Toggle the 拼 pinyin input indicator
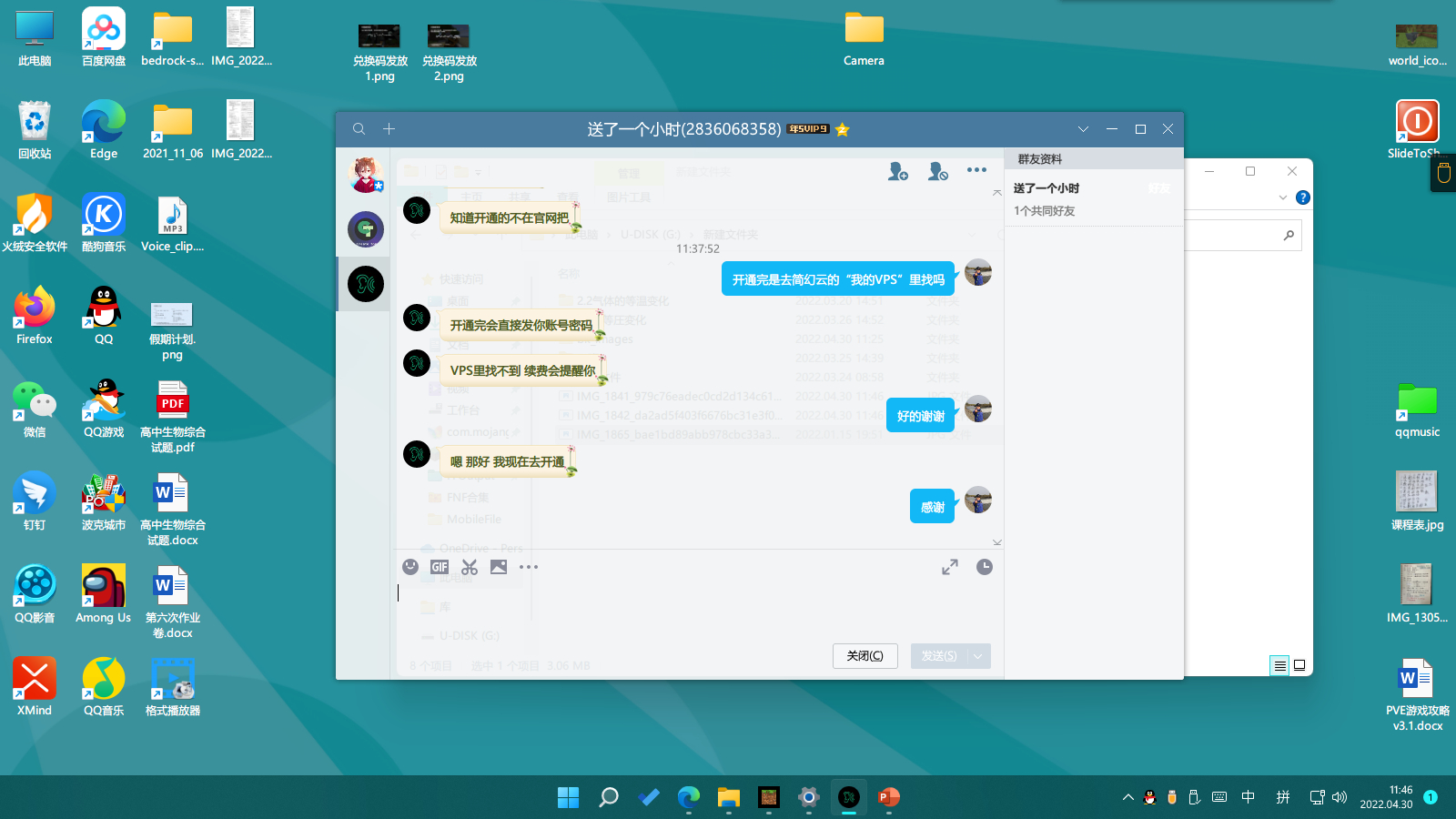Viewport: 1456px width, 819px height. pos(1283,797)
